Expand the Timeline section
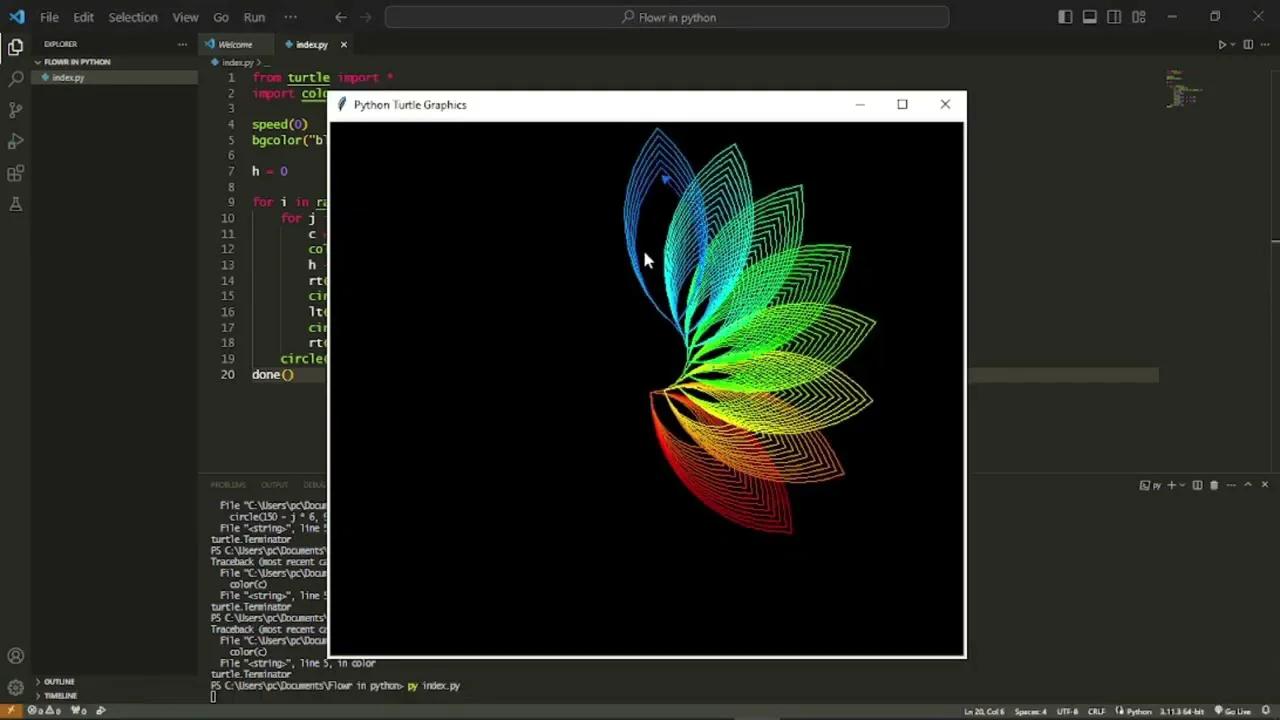Screen dimensions: 1280x720 [60, 695]
